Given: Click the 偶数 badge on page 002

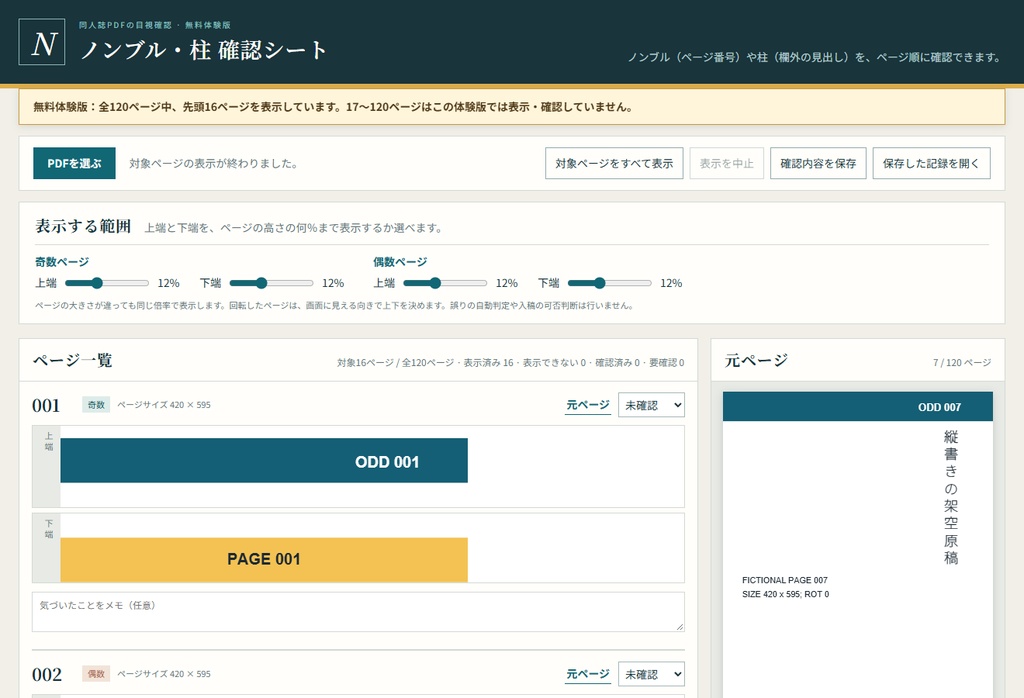Looking at the screenshot, I should pyautogui.click(x=96, y=674).
